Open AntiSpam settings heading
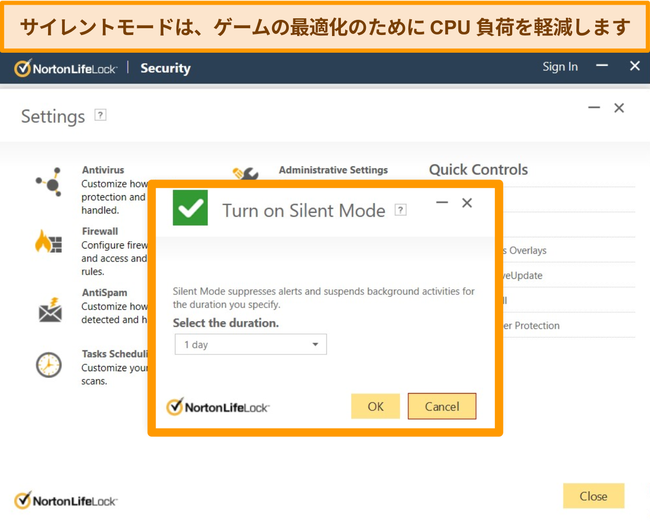650x522 pixels. (x=104, y=293)
